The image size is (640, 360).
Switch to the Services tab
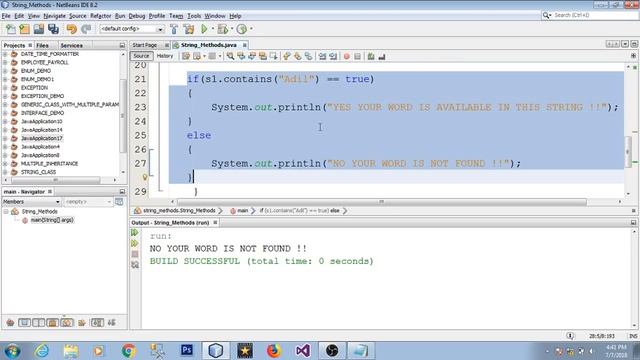(71, 45)
